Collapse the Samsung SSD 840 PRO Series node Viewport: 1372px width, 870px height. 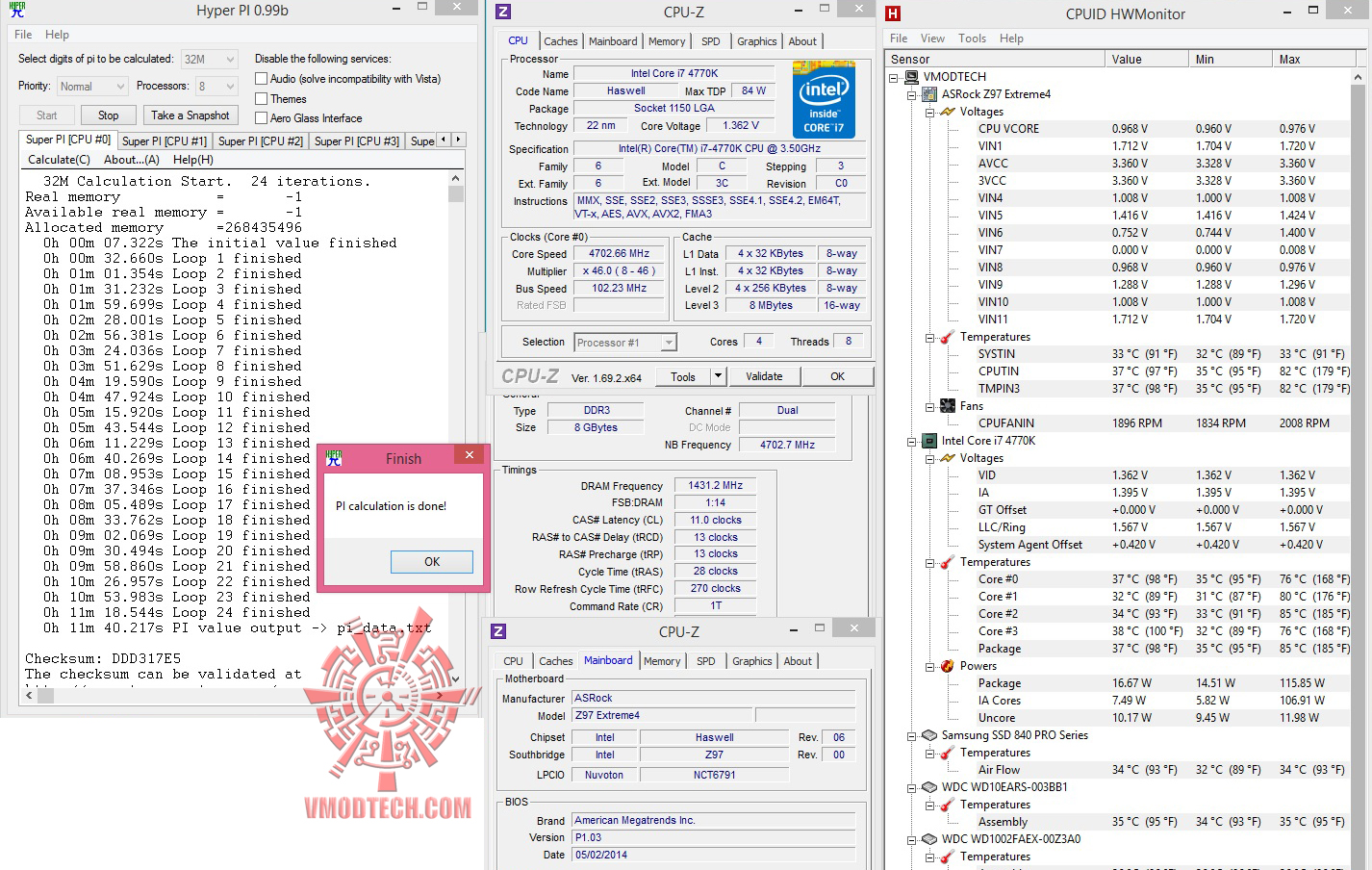[x=912, y=735]
